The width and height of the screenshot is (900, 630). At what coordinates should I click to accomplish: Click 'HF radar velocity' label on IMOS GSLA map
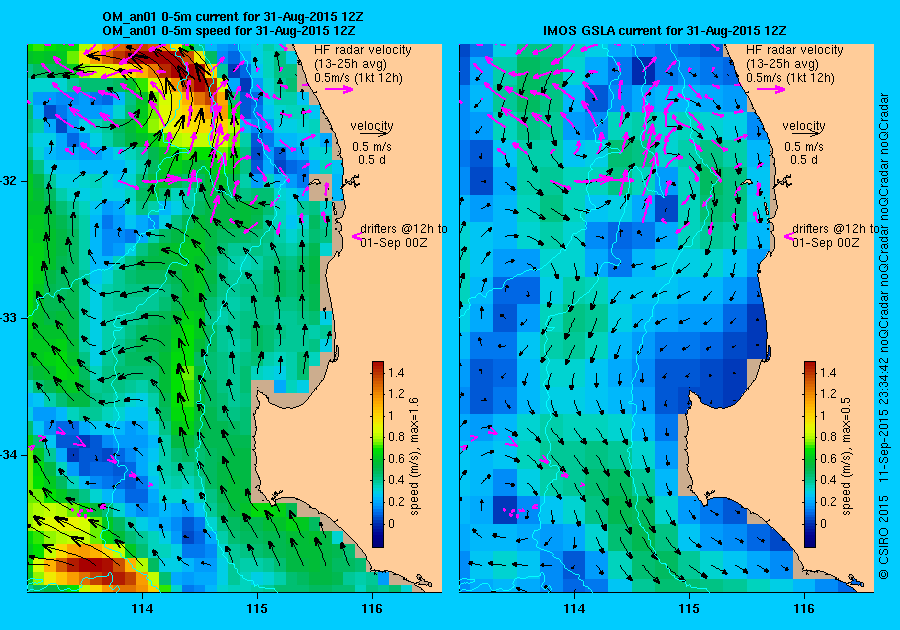pos(795,50)
